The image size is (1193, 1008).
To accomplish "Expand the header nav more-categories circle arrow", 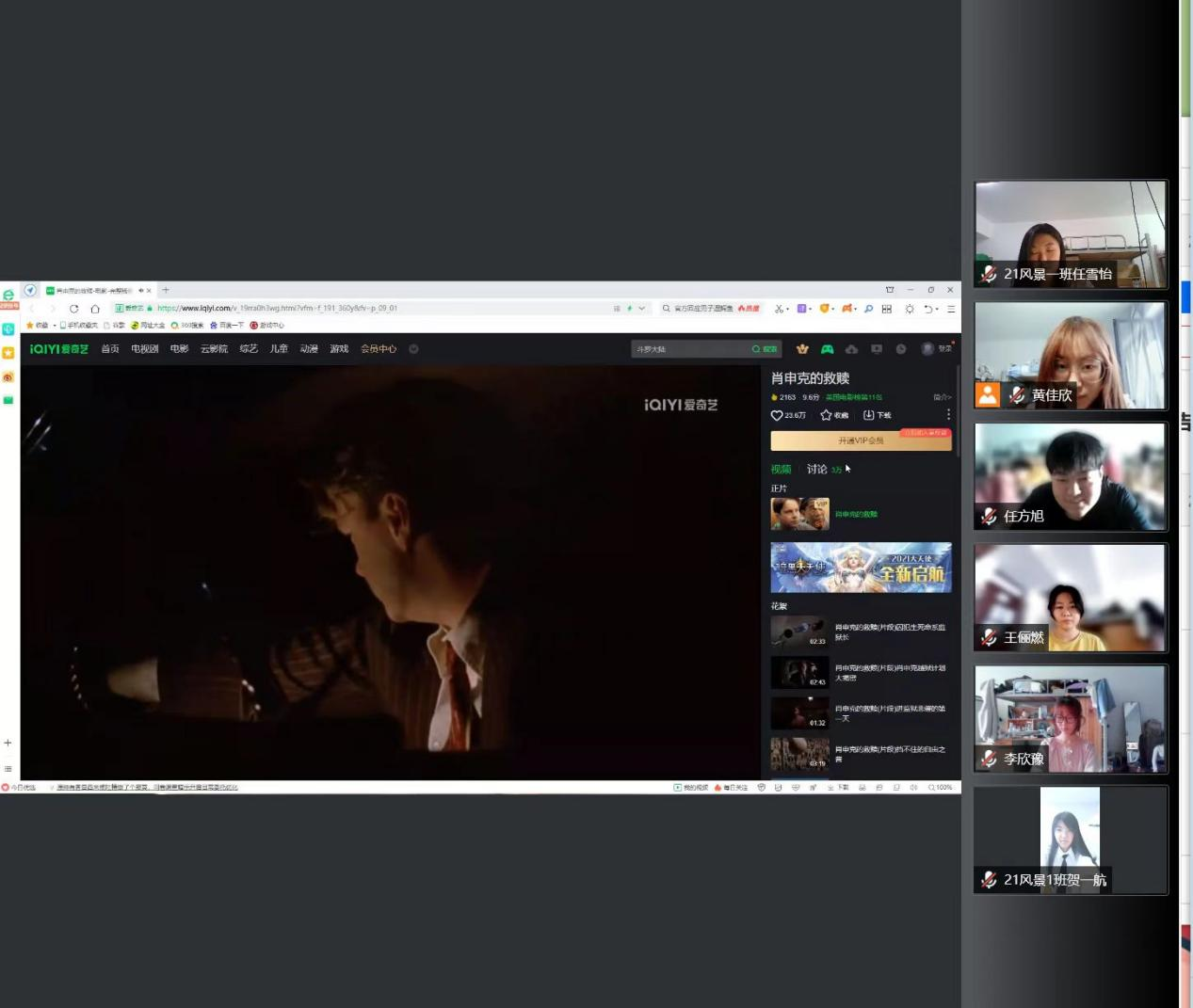I will (413, 349).
